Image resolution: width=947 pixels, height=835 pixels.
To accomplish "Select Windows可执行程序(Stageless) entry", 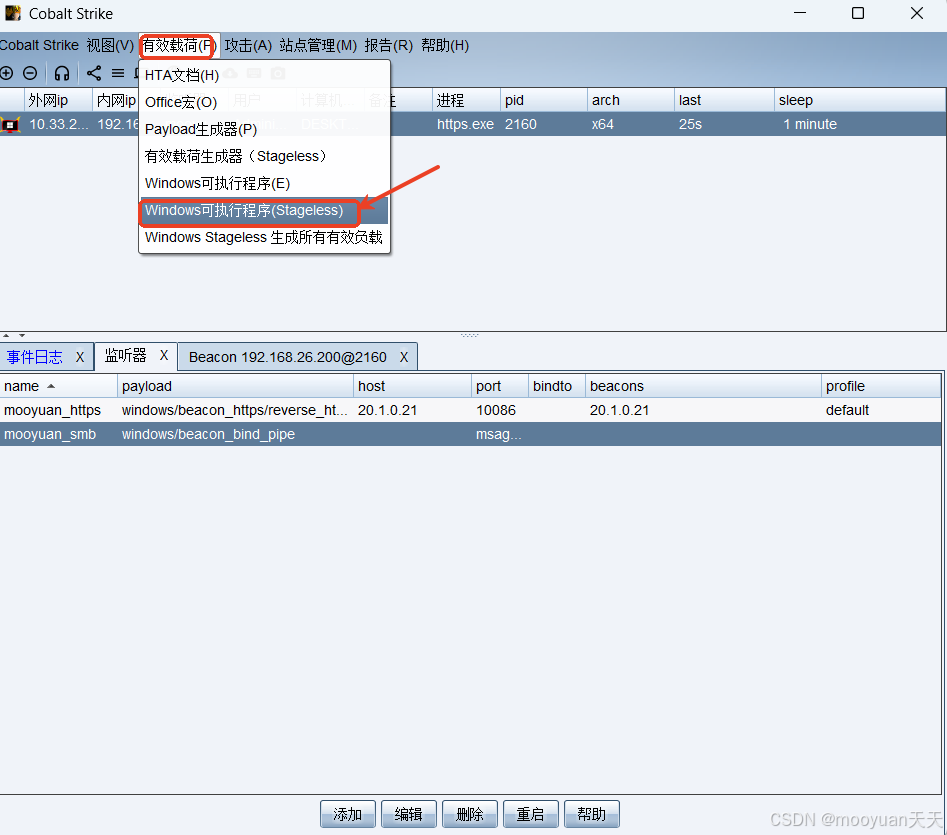I will 265,211.
